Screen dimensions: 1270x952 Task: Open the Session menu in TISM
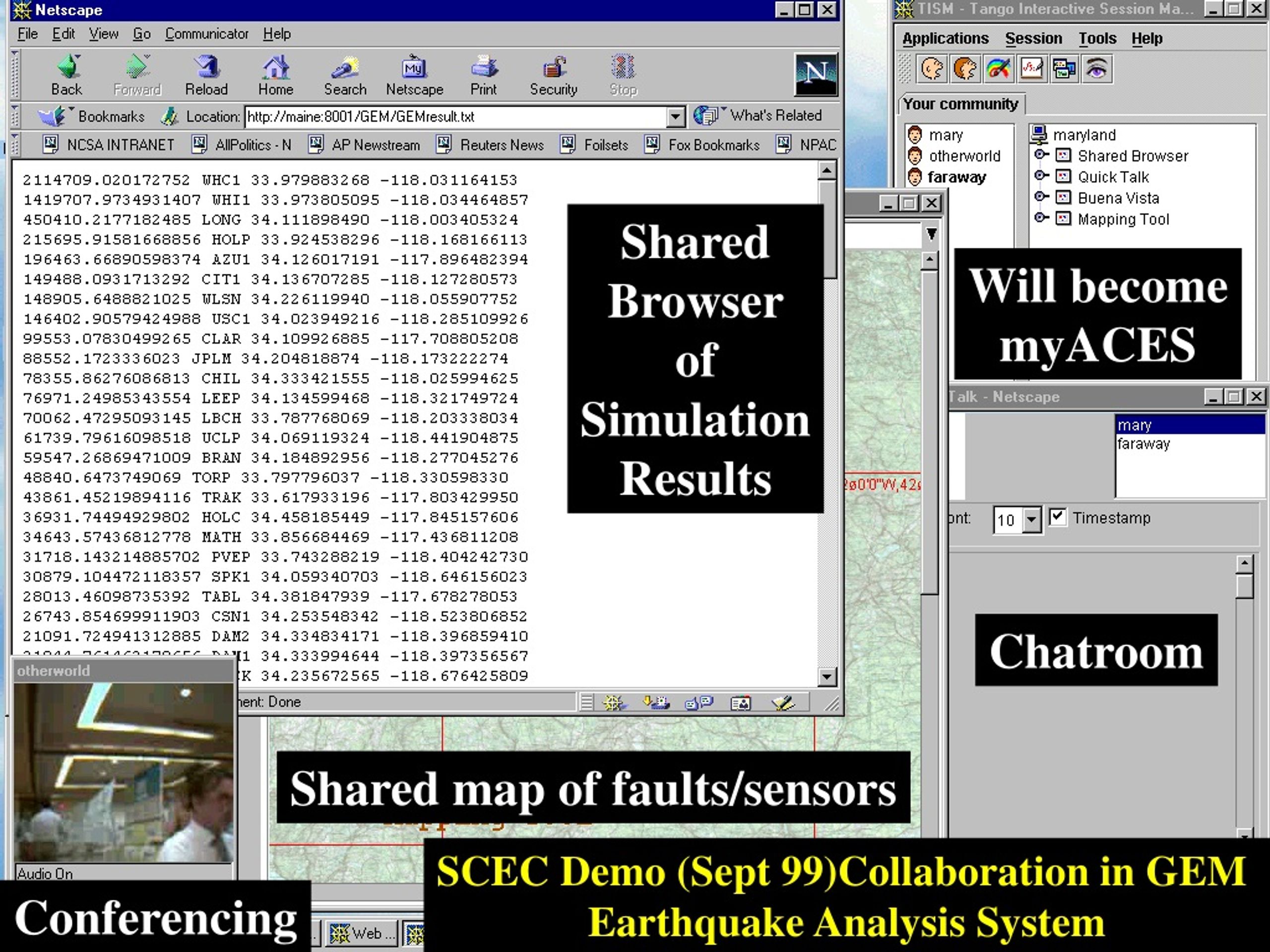pyautogui.click(x=1033, y=39)
